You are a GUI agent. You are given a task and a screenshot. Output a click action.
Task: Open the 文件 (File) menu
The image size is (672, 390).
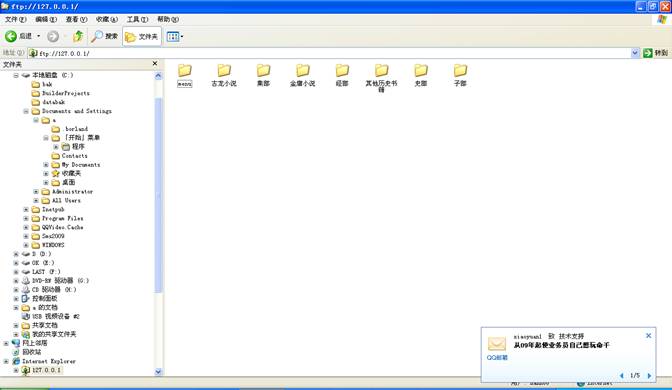click(x=15, y=19)
